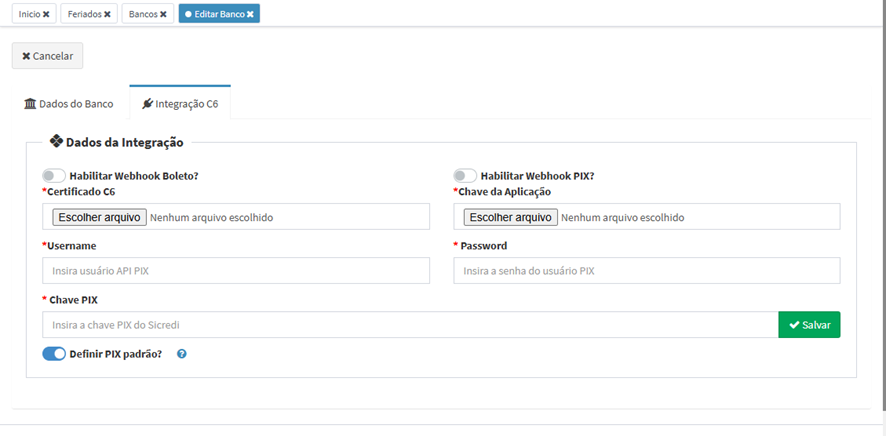Select the Integração C6 tab

pos(180,104)
